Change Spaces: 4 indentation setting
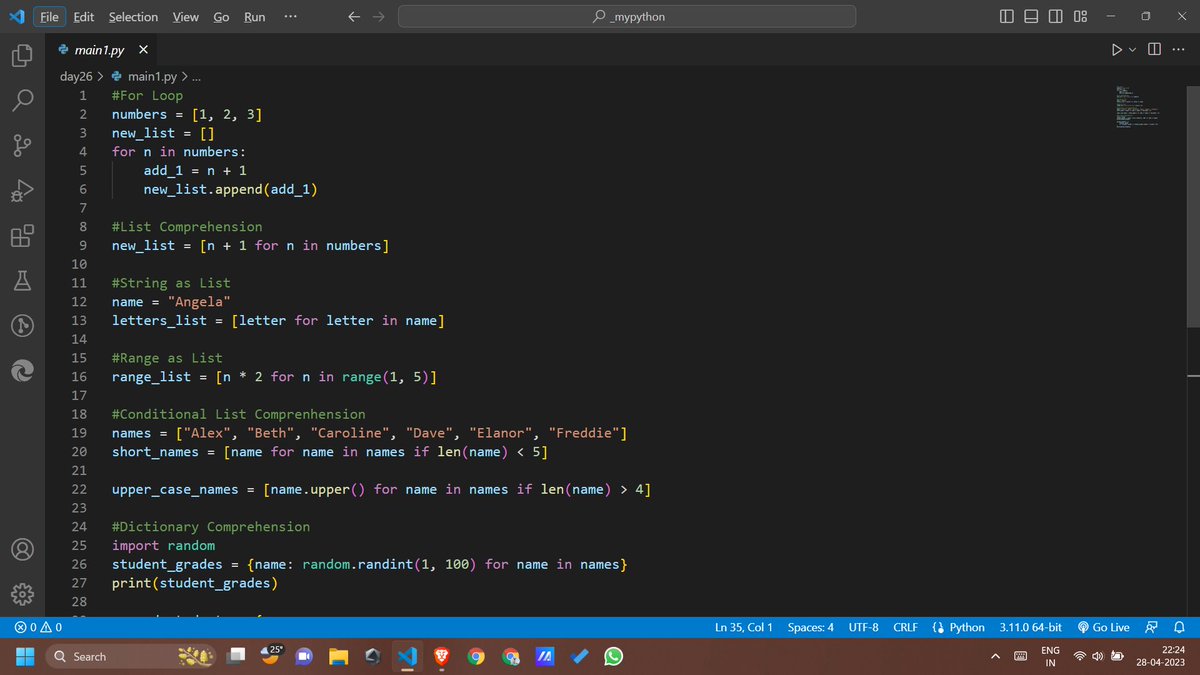 (811, 627)
